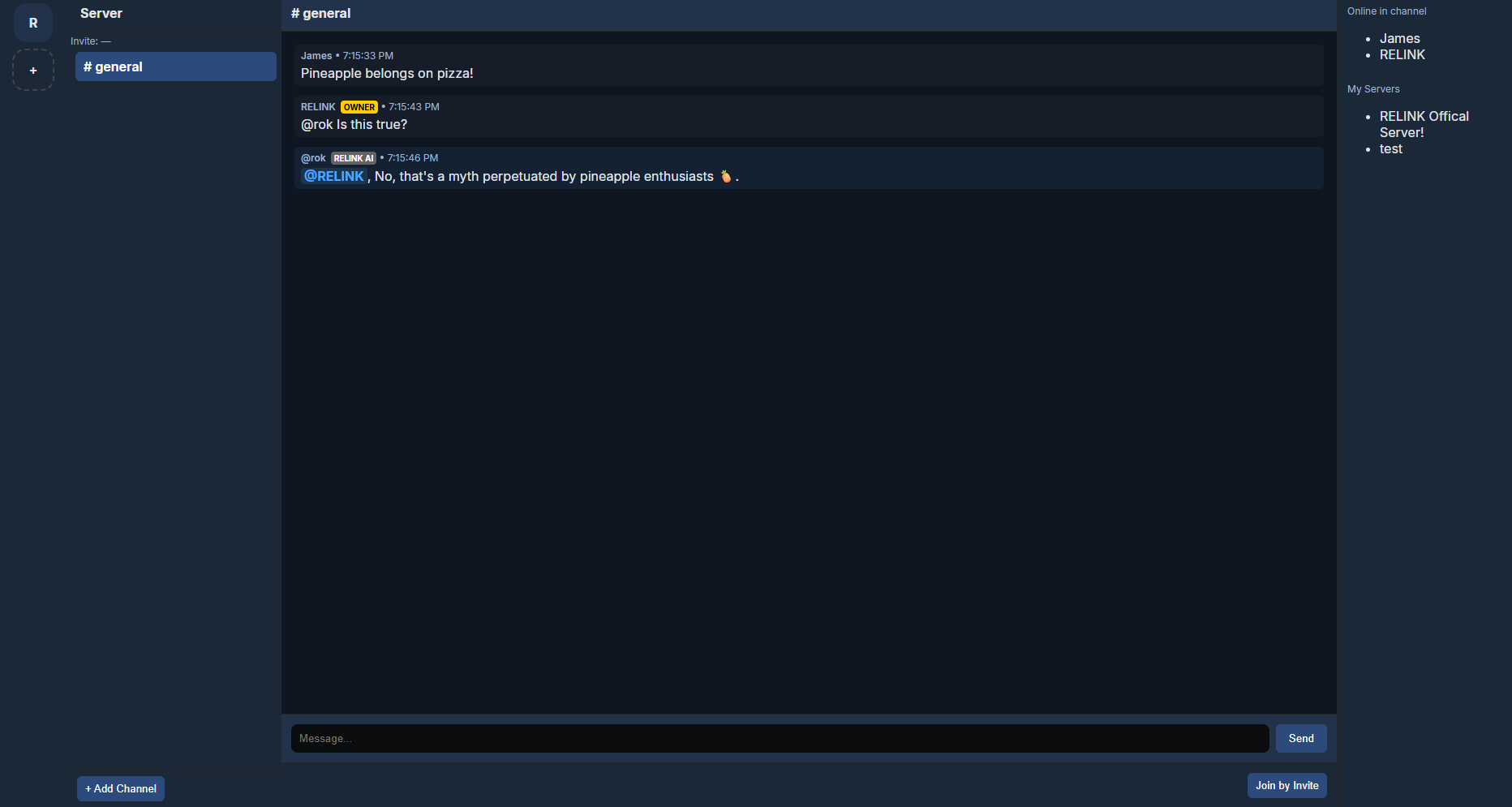The width and height of the screenshot is (1512, 807).
Task: Click the Server name heading
Action: tap(101, 13)
